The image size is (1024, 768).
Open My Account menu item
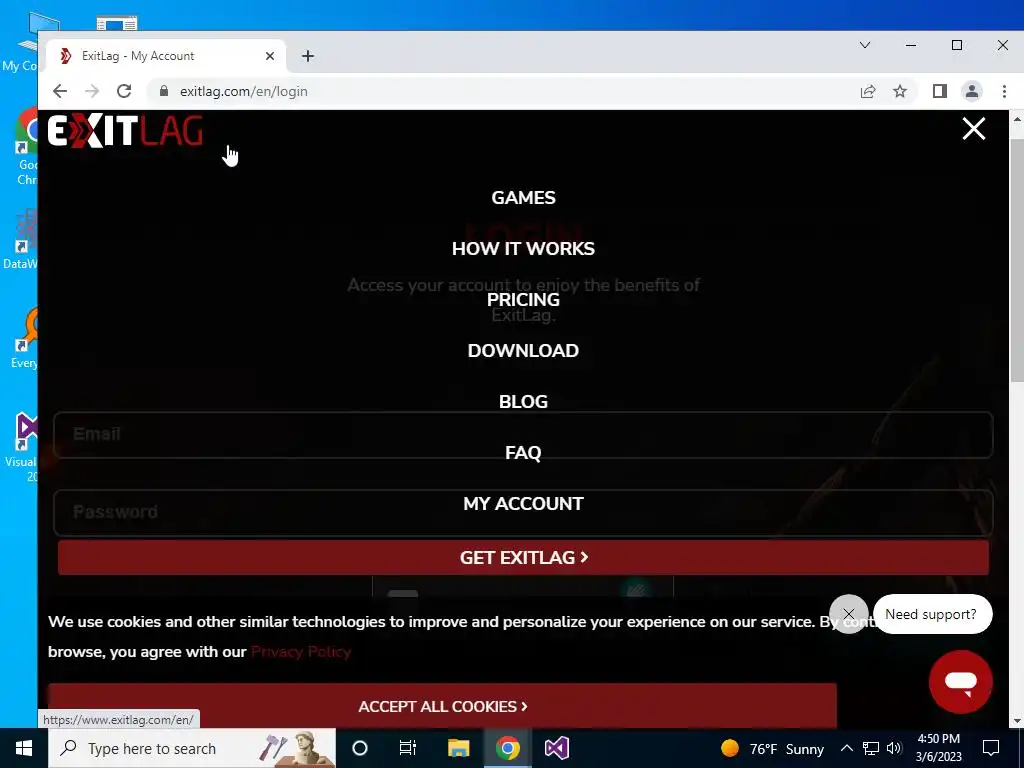pyautogui.click(x=523, y=504)
